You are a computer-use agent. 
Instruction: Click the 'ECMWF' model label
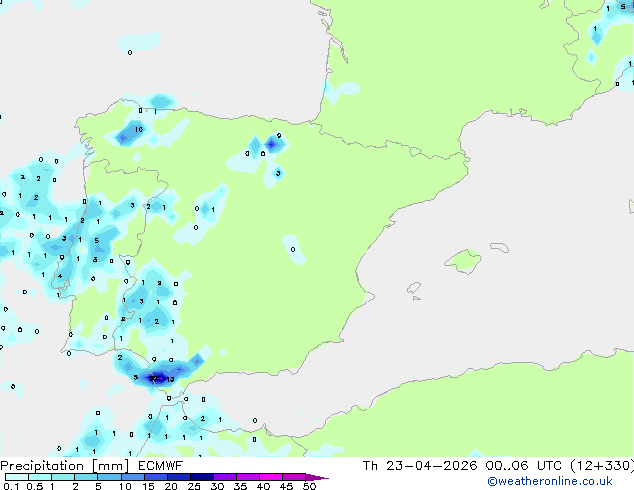pyautogui.click(x=161, y=466)
